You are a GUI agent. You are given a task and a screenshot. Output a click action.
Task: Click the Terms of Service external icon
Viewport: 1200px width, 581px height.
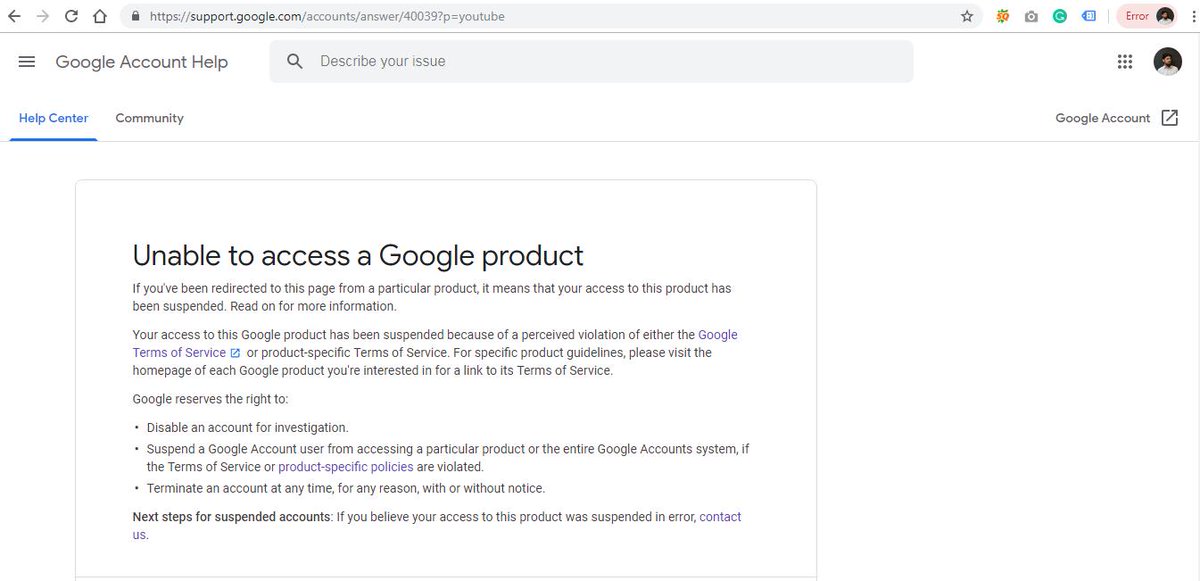click(x=235, y=353)
